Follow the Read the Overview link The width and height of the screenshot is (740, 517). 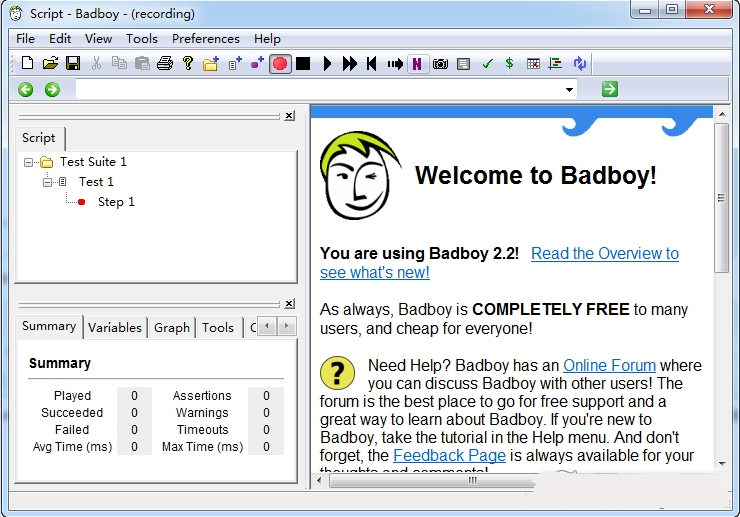point(499,263)
